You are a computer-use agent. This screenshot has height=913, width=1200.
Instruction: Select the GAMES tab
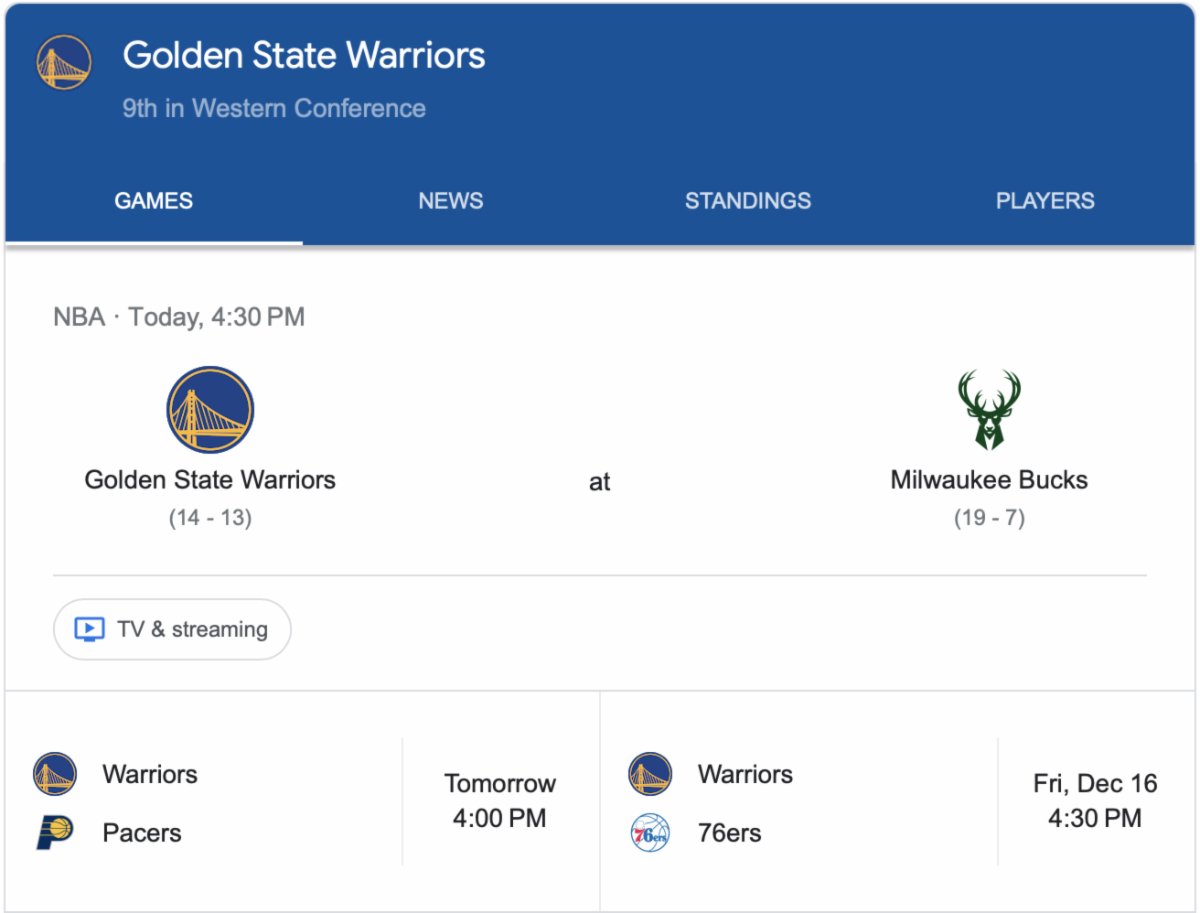pos(154,201)
